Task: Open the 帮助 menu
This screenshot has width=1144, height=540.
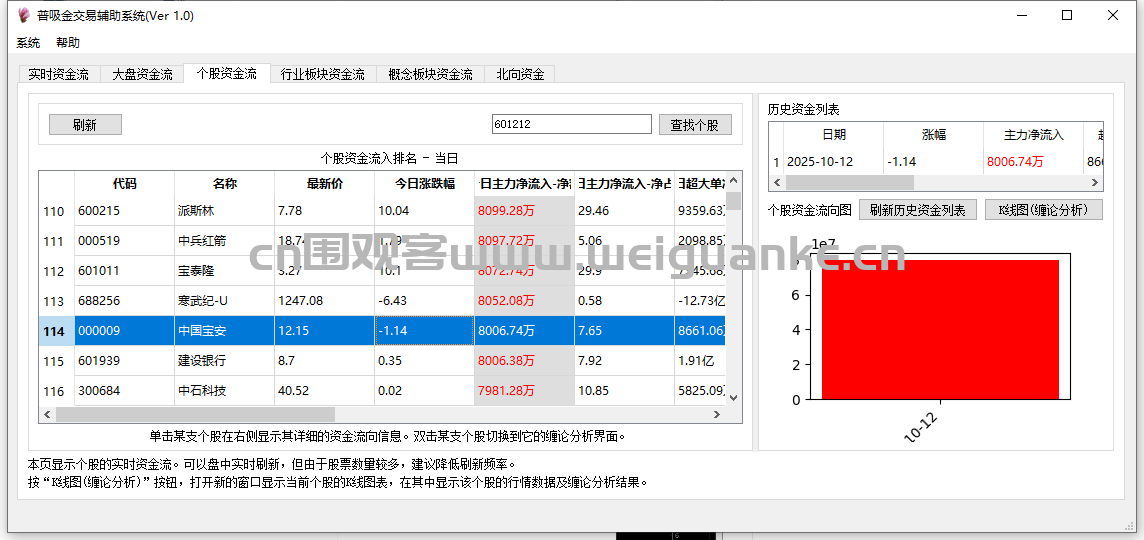Action: [68, 42]
